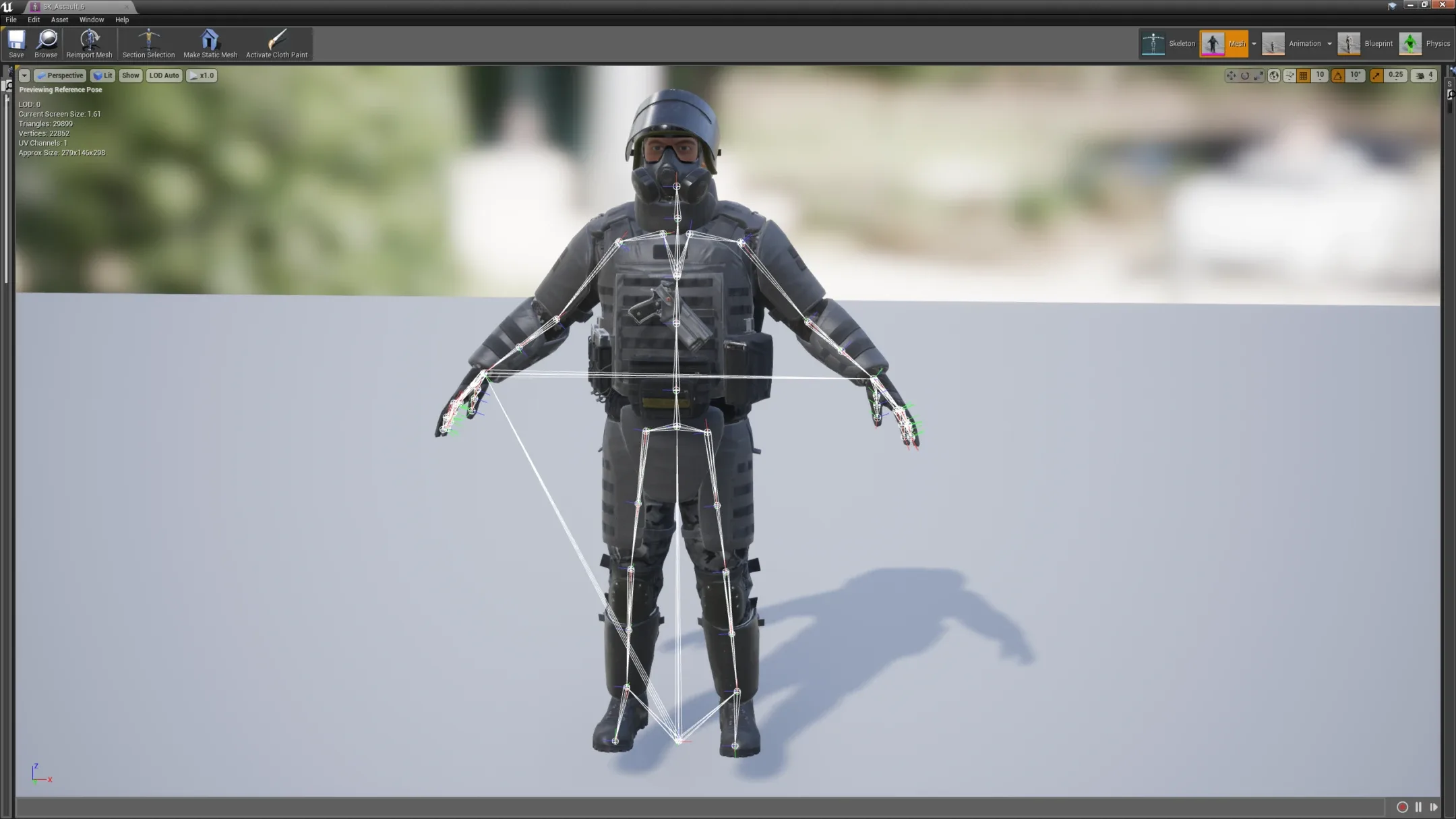This screenshot has height=819, width=1456.
Task: Select the rotate gizmo mode icon
Action: (x=1244, y=75)
